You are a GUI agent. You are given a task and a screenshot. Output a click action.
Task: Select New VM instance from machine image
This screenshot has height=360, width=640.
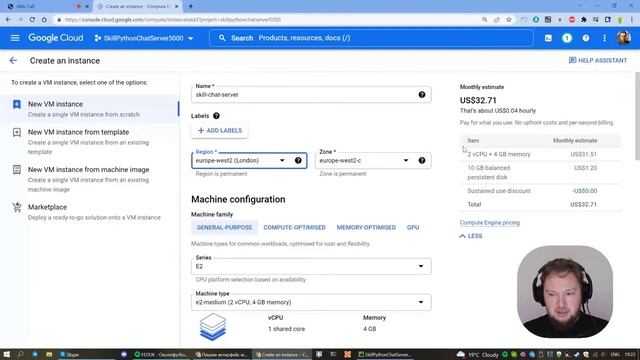coord(89,179)
